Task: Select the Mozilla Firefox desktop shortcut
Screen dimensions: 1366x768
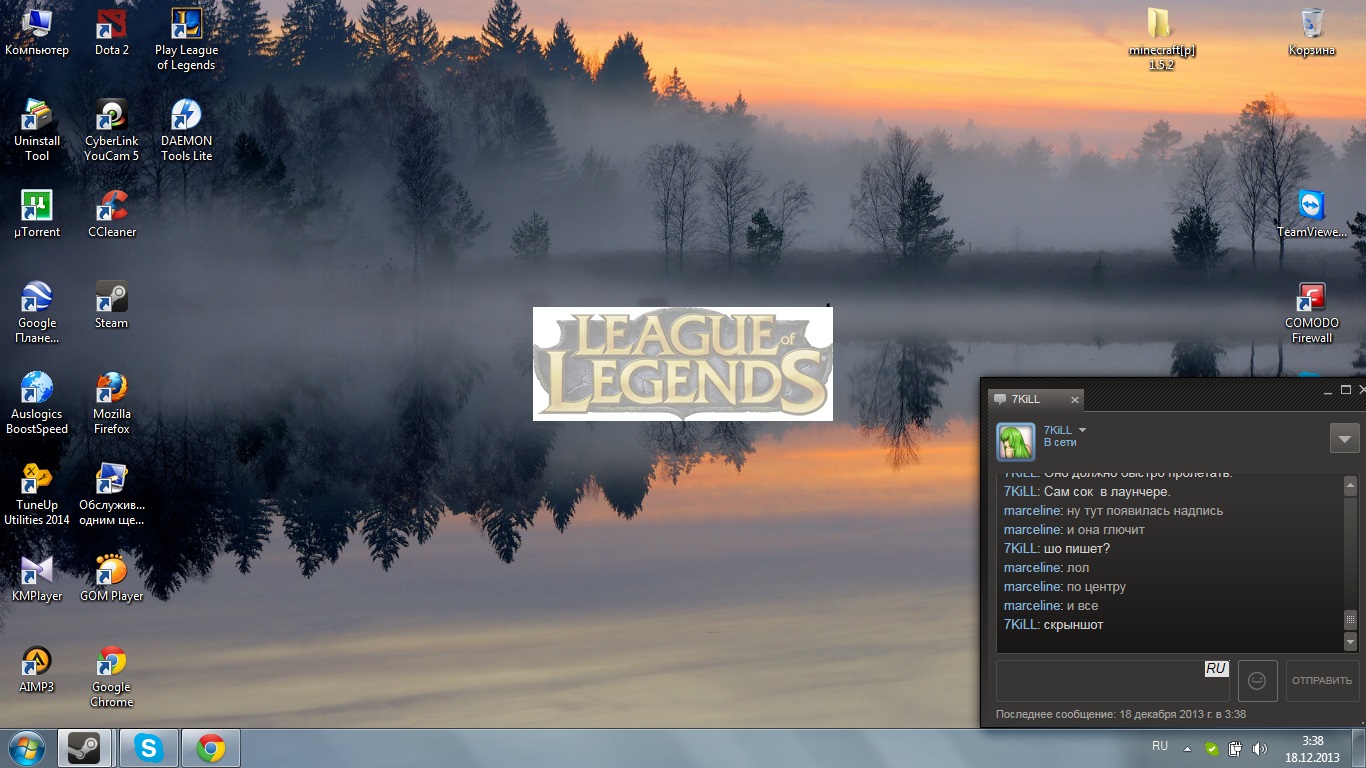Action: pos(112,403)
